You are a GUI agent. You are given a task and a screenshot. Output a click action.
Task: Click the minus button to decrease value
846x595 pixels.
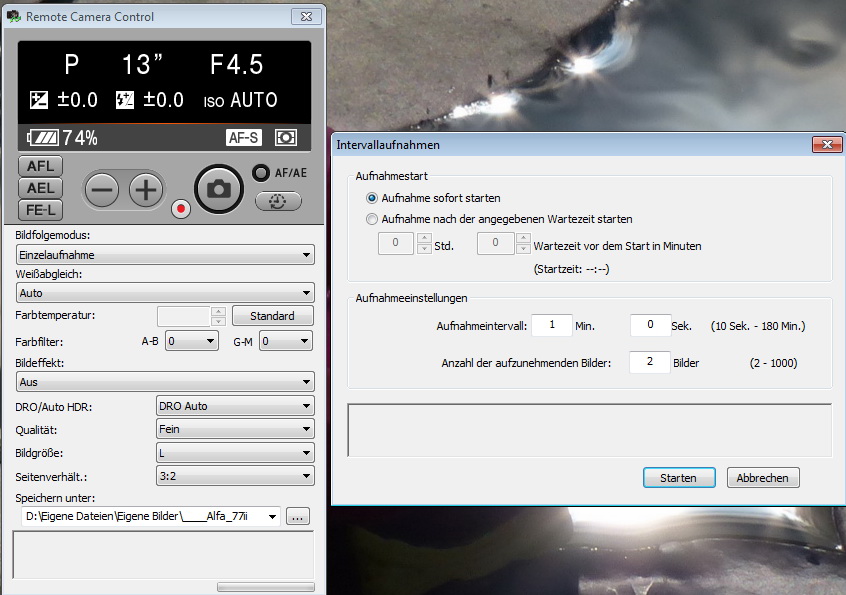101,189
